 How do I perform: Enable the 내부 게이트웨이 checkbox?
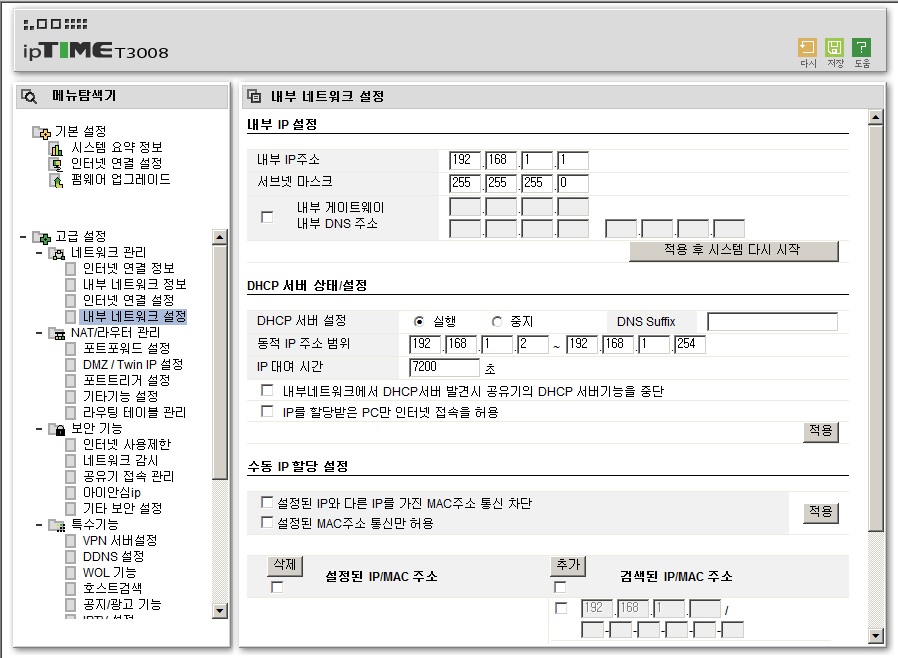[x=267, y=216]
